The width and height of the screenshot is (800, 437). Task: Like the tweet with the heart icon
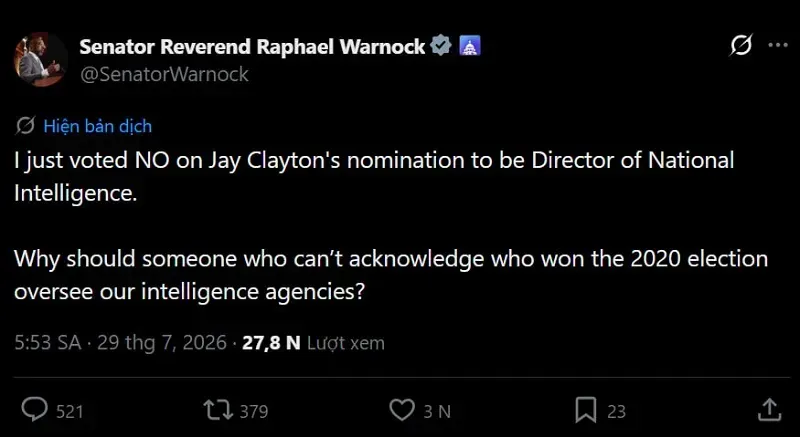coord(402,410)
